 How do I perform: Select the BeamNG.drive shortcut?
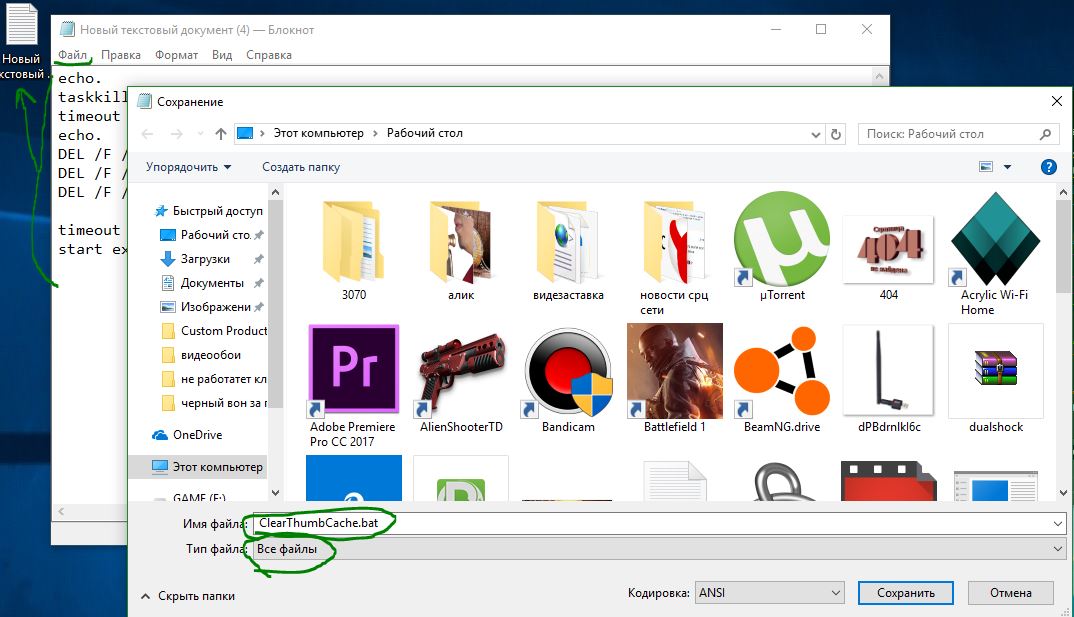point(782,378)
